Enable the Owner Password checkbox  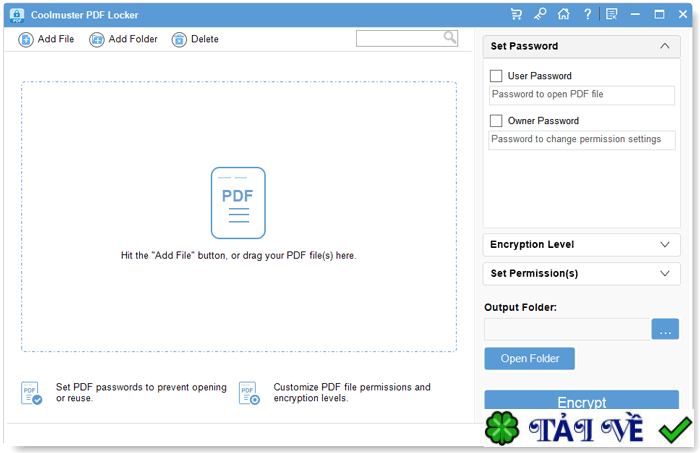click(496, 121)
